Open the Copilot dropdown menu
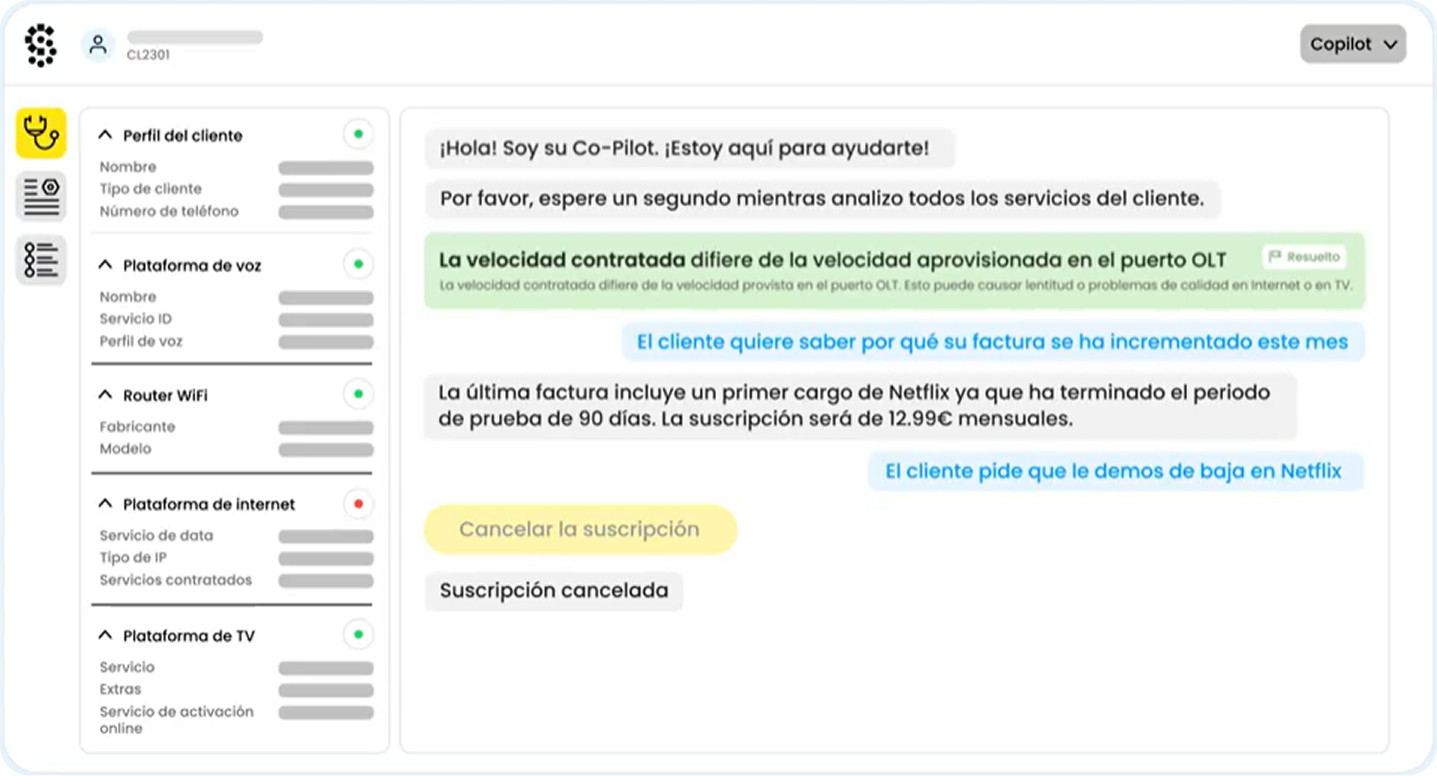 click(1353, 44)
